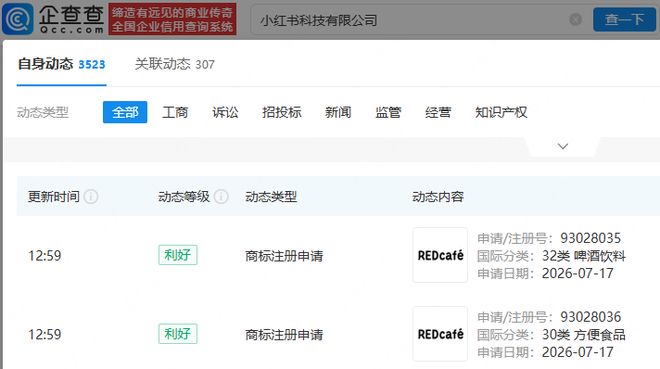Image resolution: width=660 pixels, height=369 pixels.
Task: Open REDcafé thumbnail for 30类 方便食品
Action: [440, 334]
